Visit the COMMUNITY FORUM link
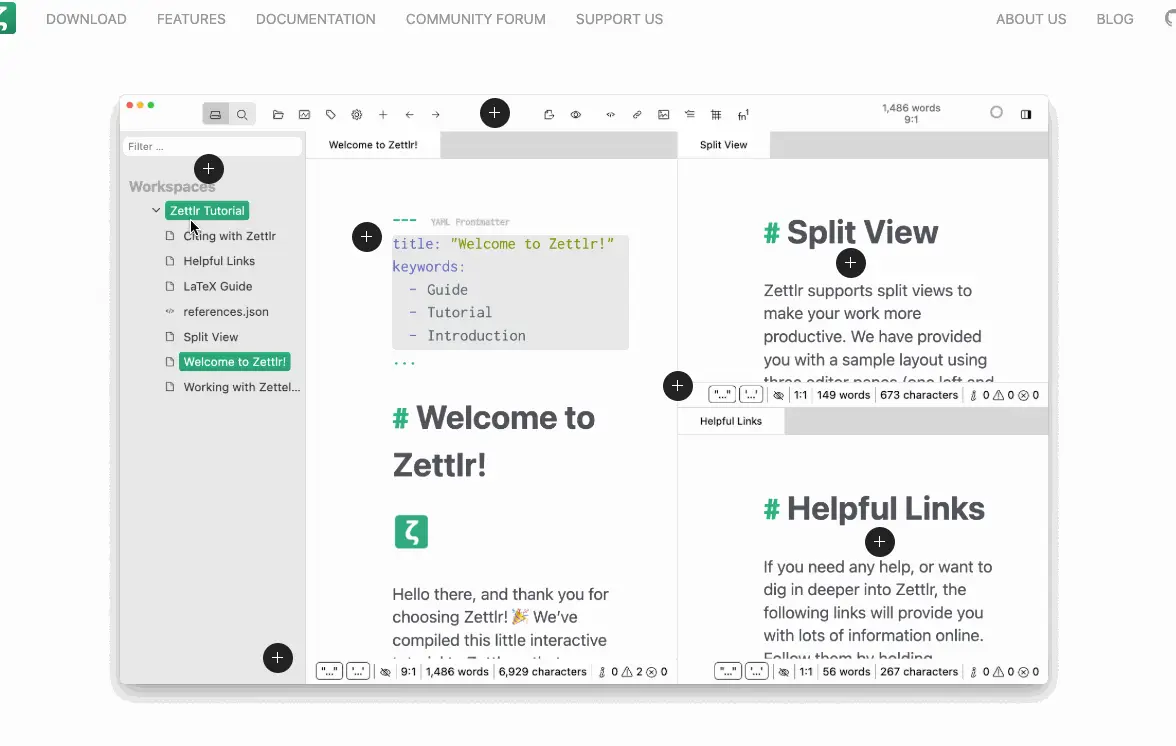 click(475, 19)
